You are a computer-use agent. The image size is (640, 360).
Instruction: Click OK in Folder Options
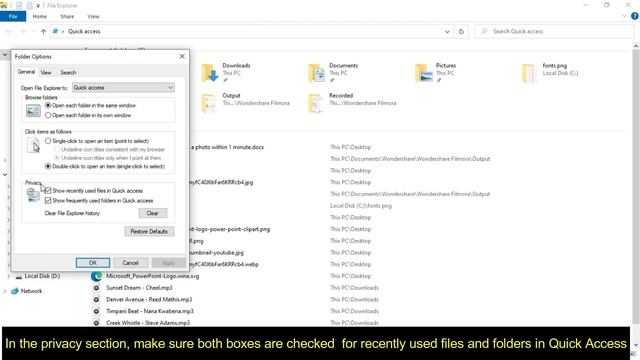(93, 263)
